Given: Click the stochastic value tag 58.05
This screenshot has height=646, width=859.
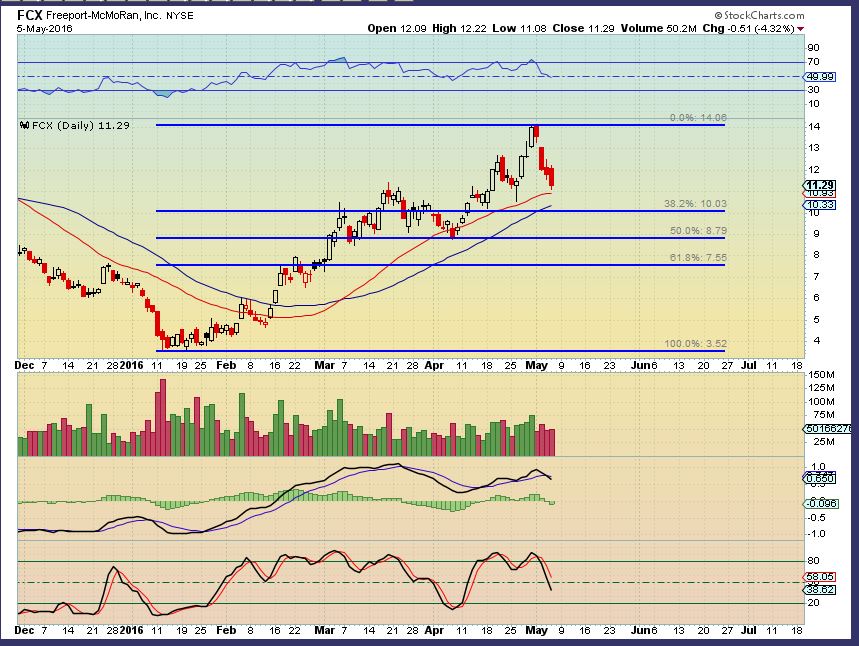Looking at the screenshot, I should 820,577.
